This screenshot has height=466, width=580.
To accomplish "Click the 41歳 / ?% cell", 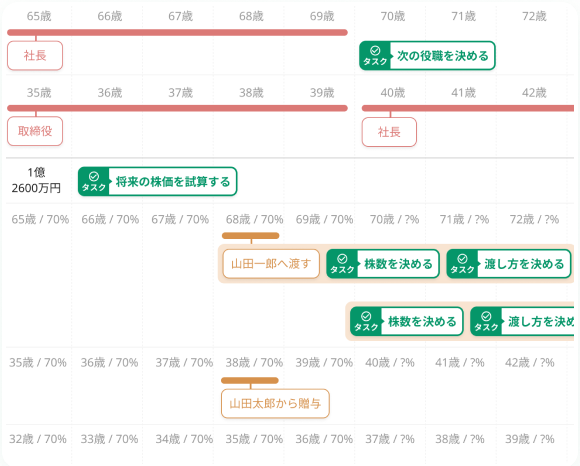I will point(460,362).
